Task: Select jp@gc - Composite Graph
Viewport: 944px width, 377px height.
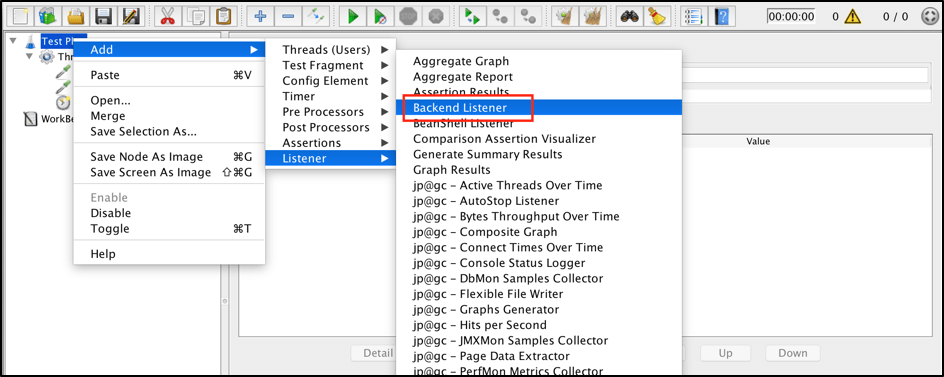Action: 539,232
